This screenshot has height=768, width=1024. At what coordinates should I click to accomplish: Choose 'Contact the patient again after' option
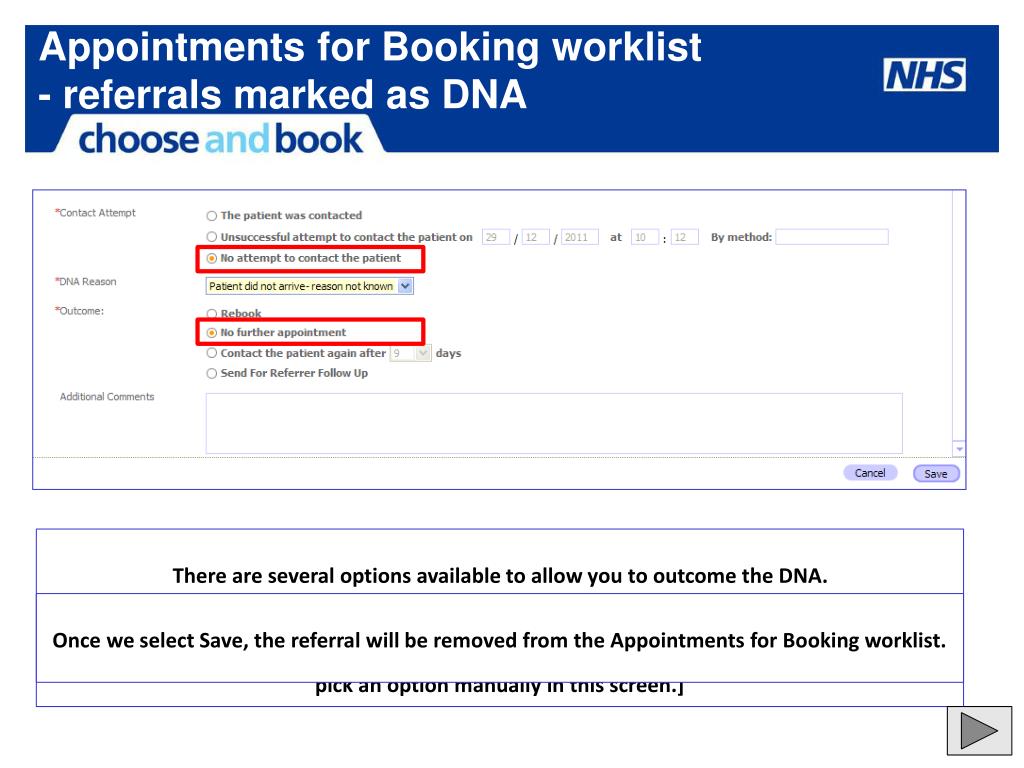212,353
